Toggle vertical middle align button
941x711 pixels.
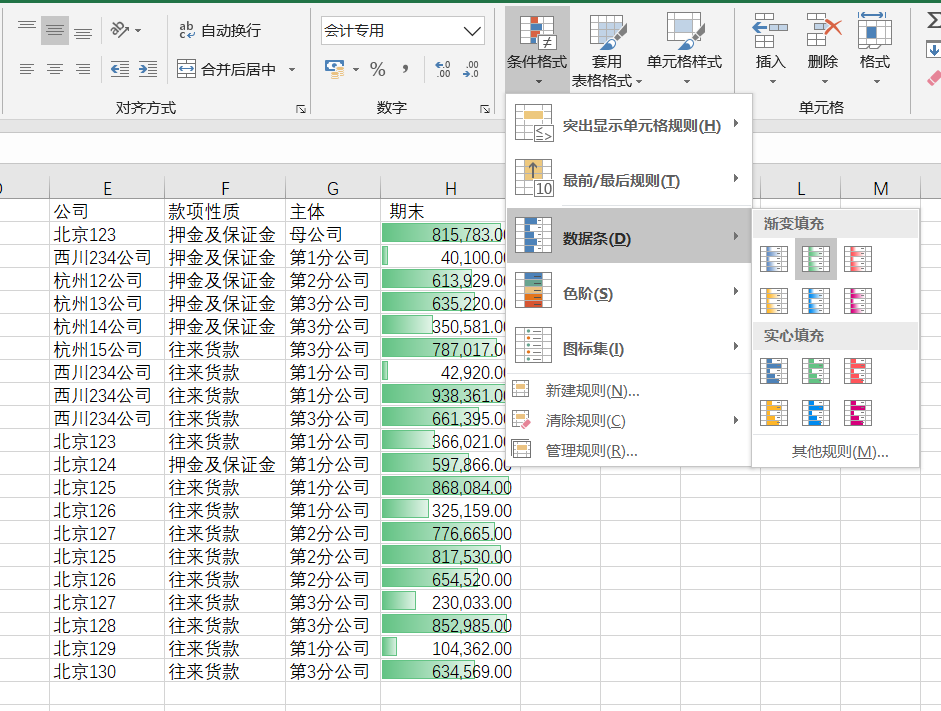55,30
